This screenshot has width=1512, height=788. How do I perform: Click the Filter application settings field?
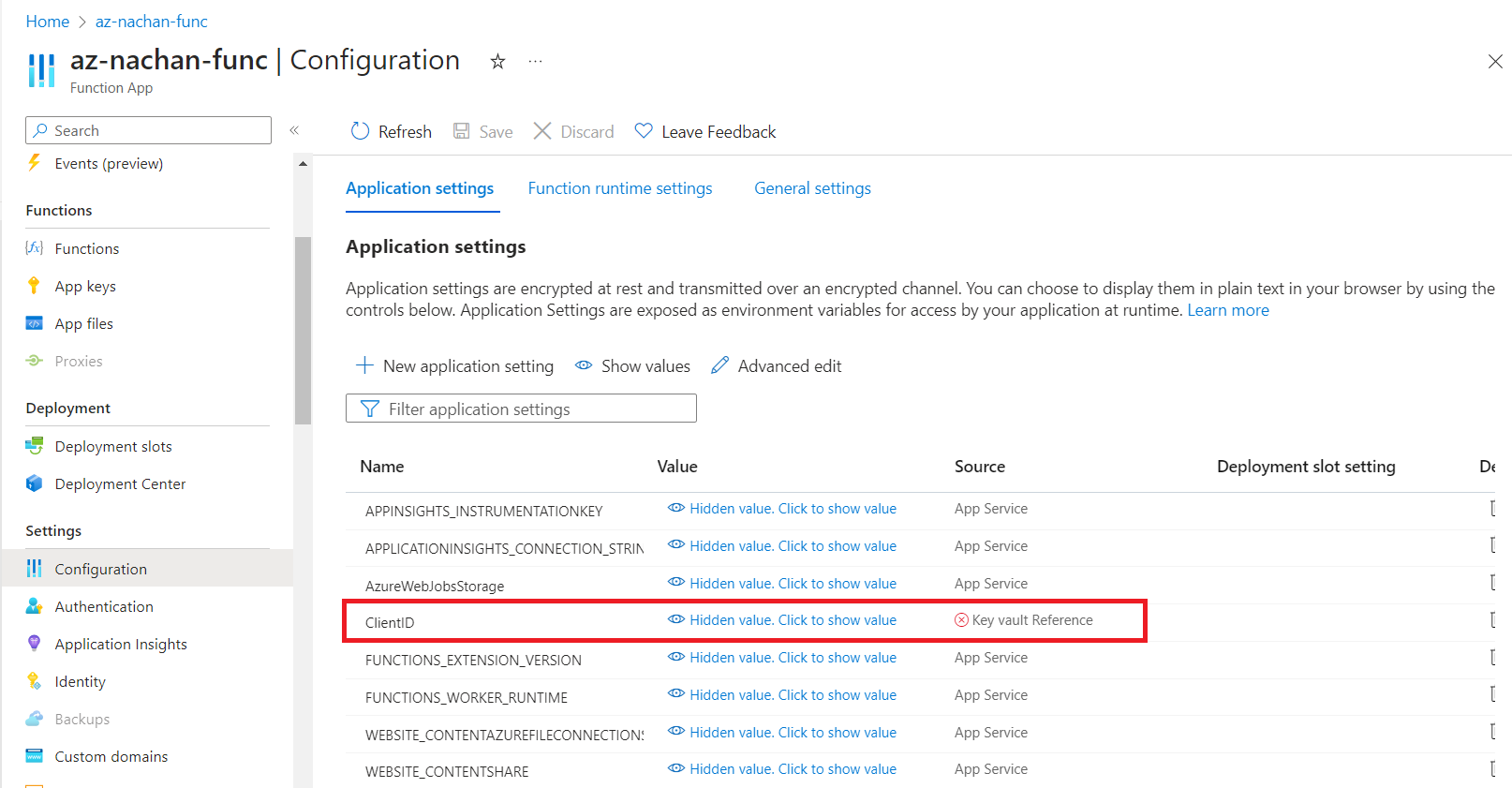(521, 409)
